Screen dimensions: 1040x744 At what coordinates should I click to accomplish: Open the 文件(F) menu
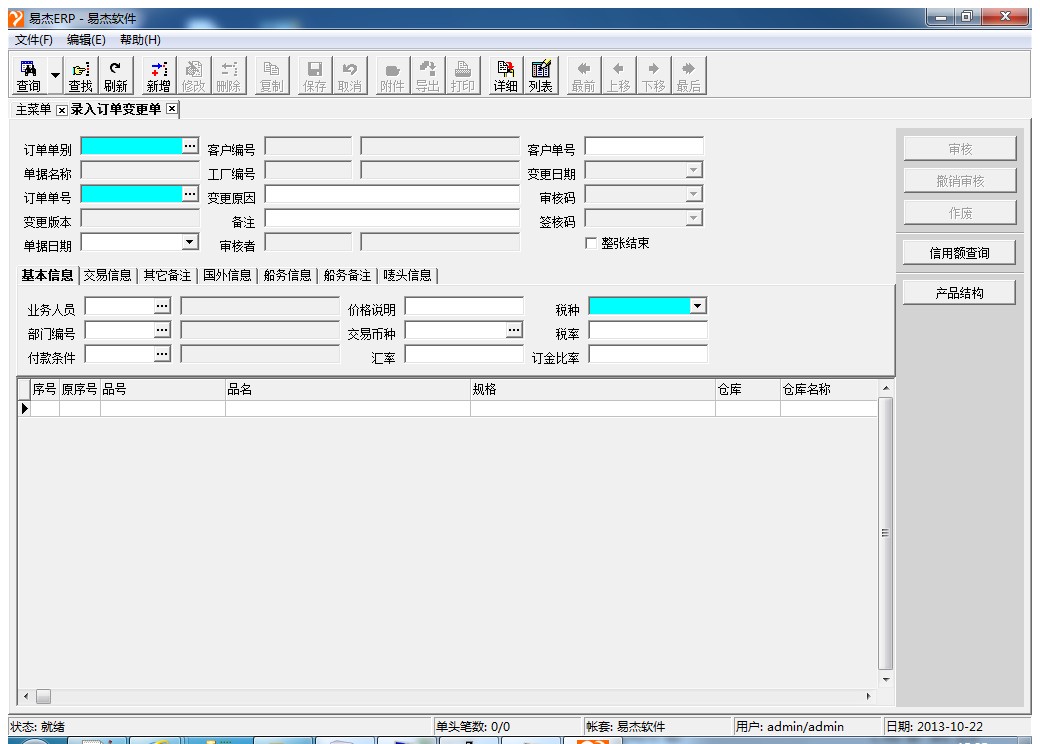tap(34, 39)
